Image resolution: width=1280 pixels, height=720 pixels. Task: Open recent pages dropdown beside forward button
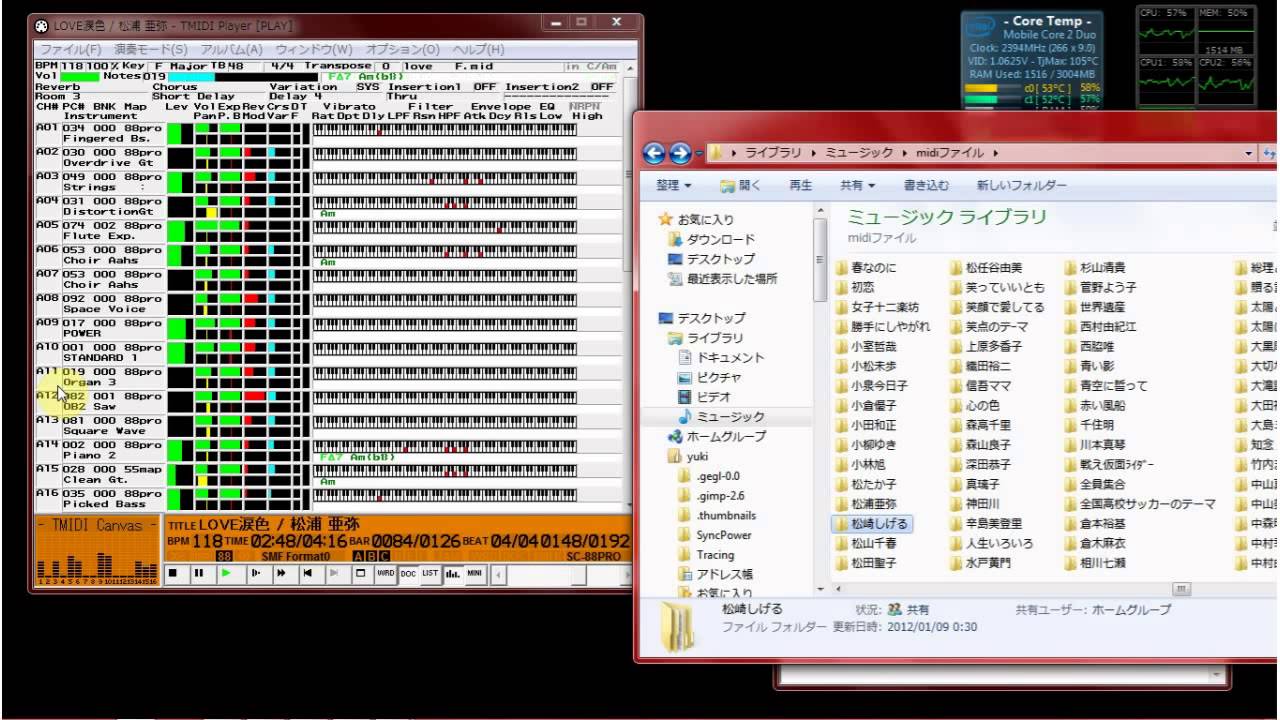(x=699, y=153)
